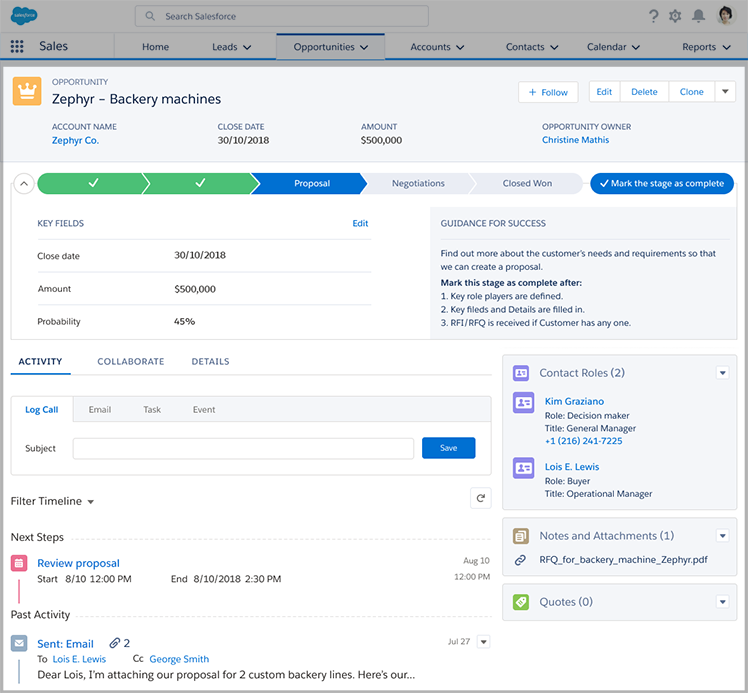Select the Task composer tab
This screenshot has height=693, width=748.
coord(152,410)
